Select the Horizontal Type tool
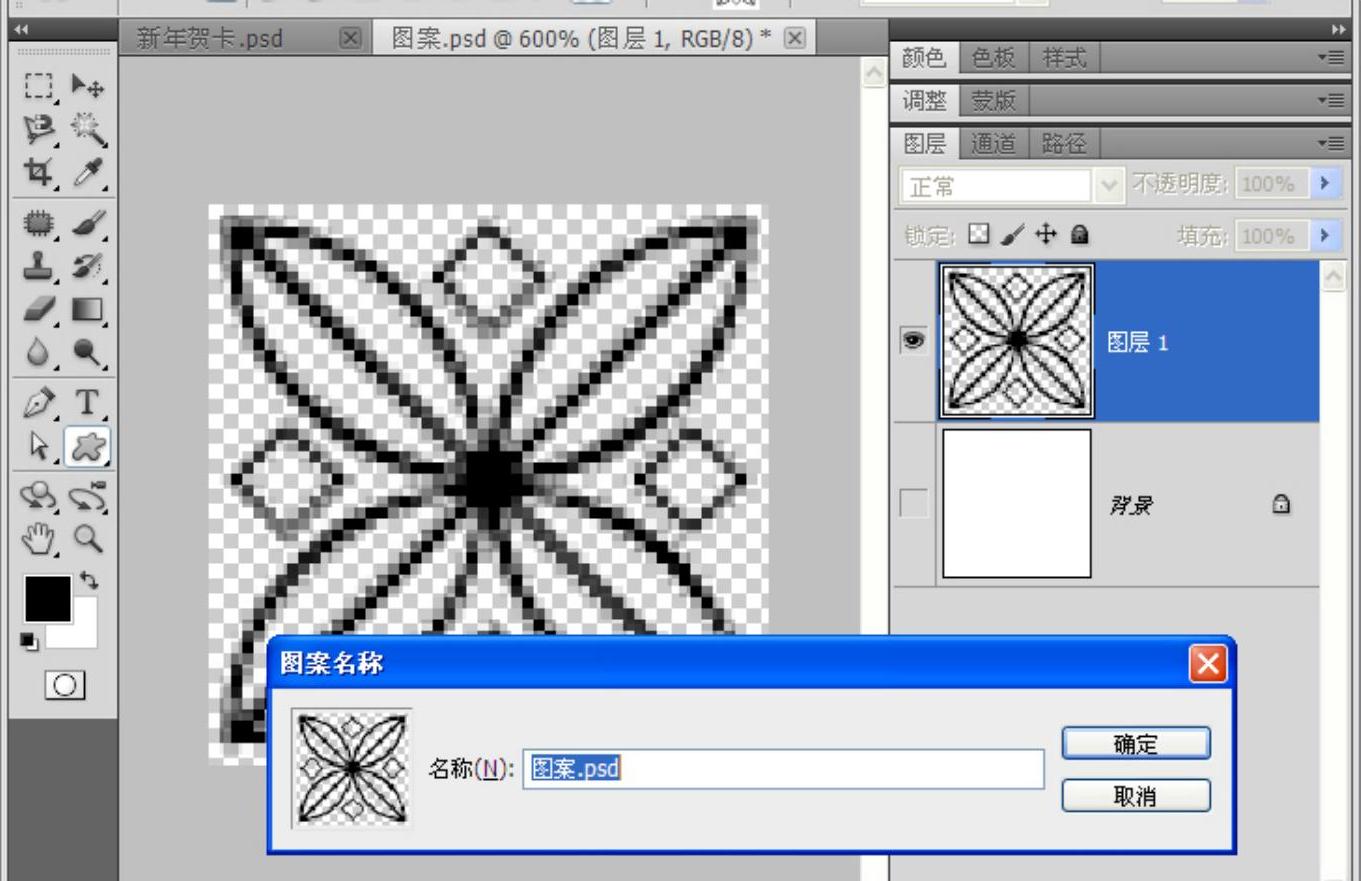Viewport: 1361px width, 881px height. [x=88, y=404]
